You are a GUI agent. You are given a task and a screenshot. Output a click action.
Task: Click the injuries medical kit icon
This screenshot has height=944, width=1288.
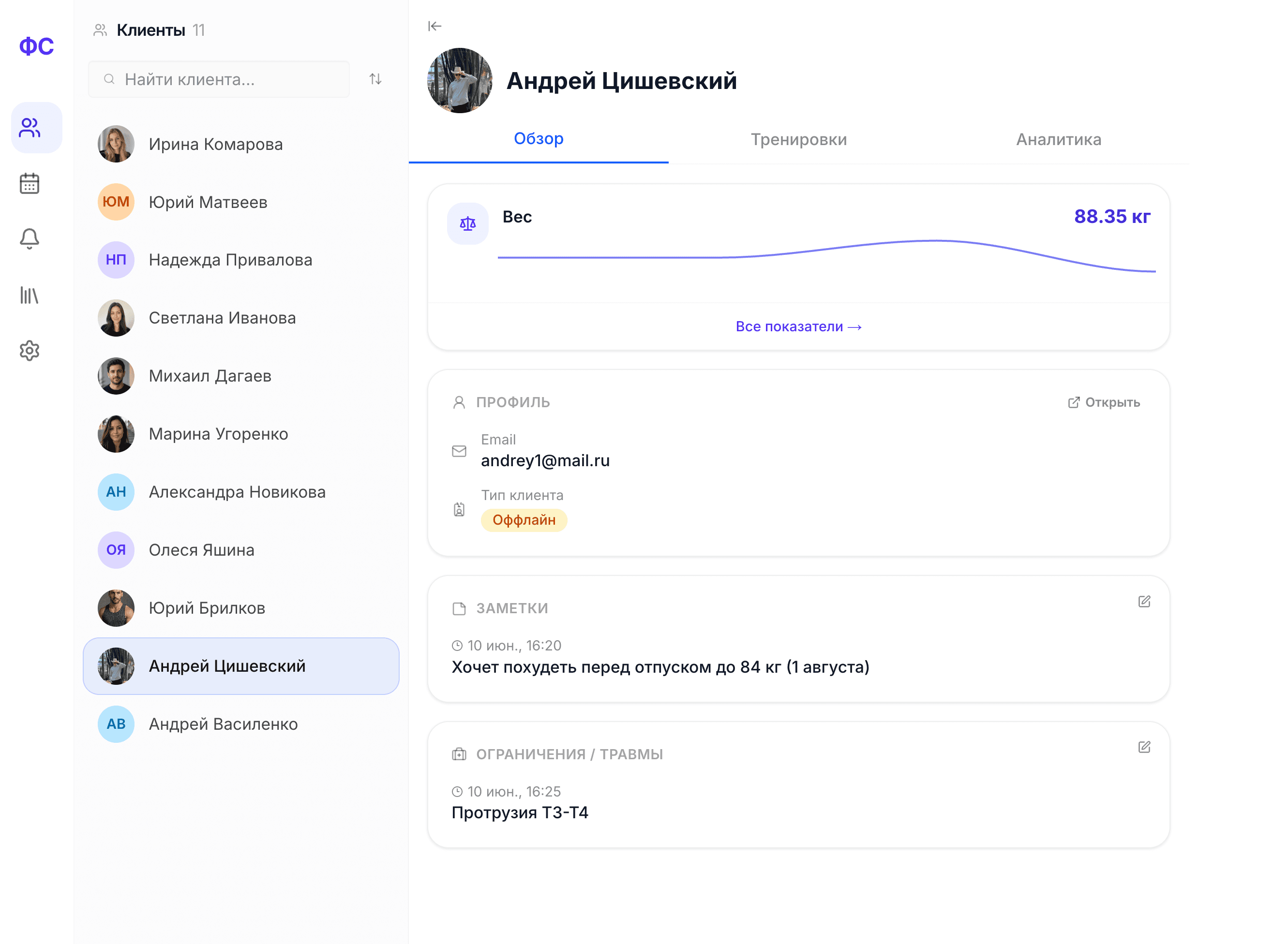tap(459, 754)
